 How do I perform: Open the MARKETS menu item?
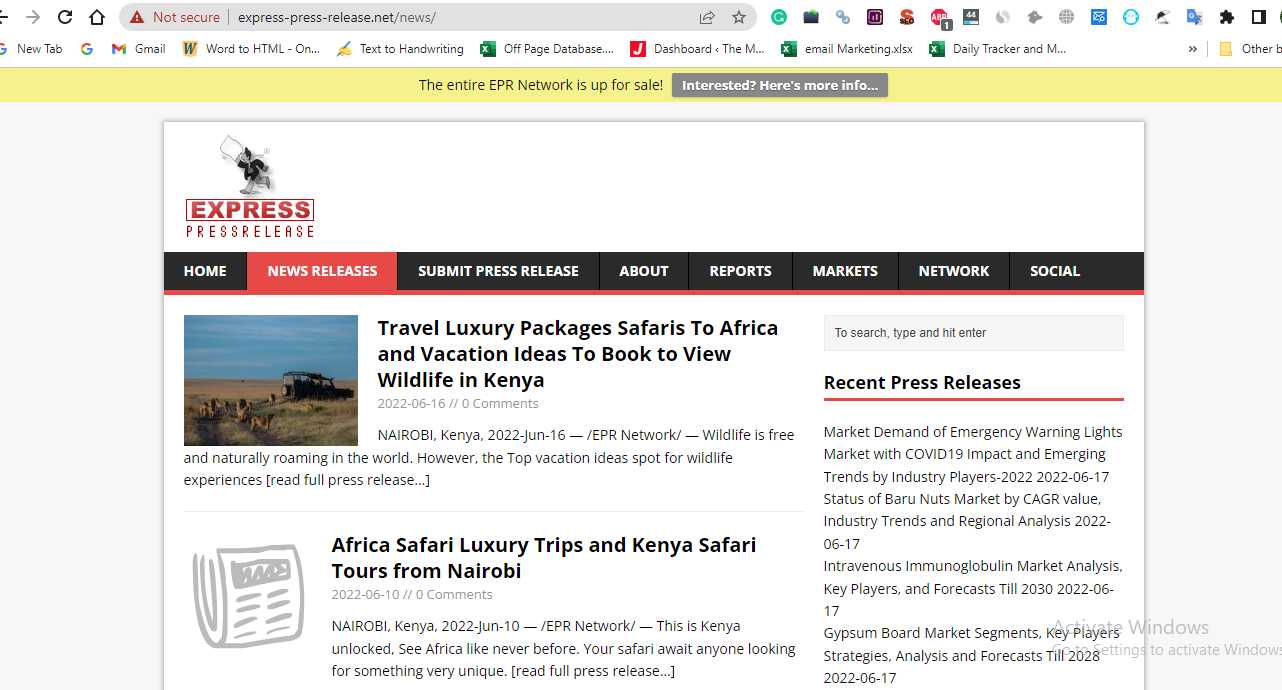tap(845, 271)
